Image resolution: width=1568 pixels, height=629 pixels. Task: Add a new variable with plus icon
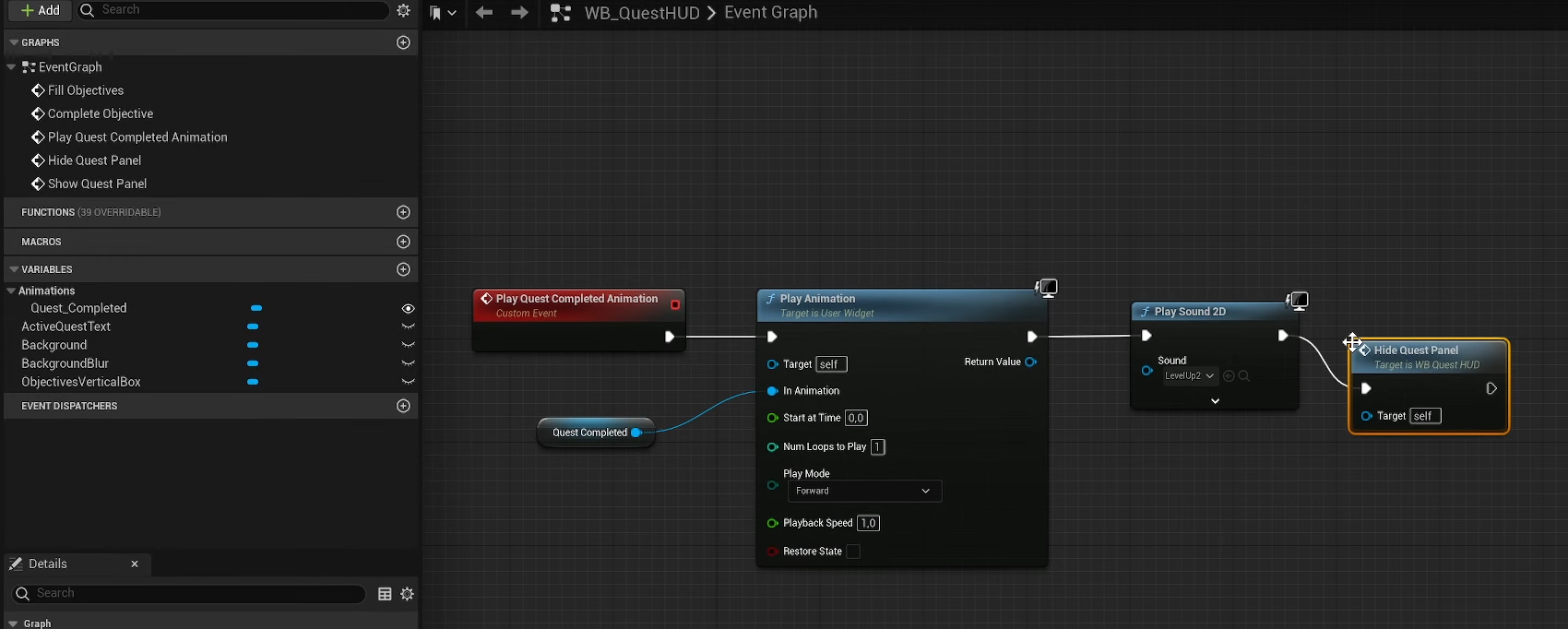[403, 269]
